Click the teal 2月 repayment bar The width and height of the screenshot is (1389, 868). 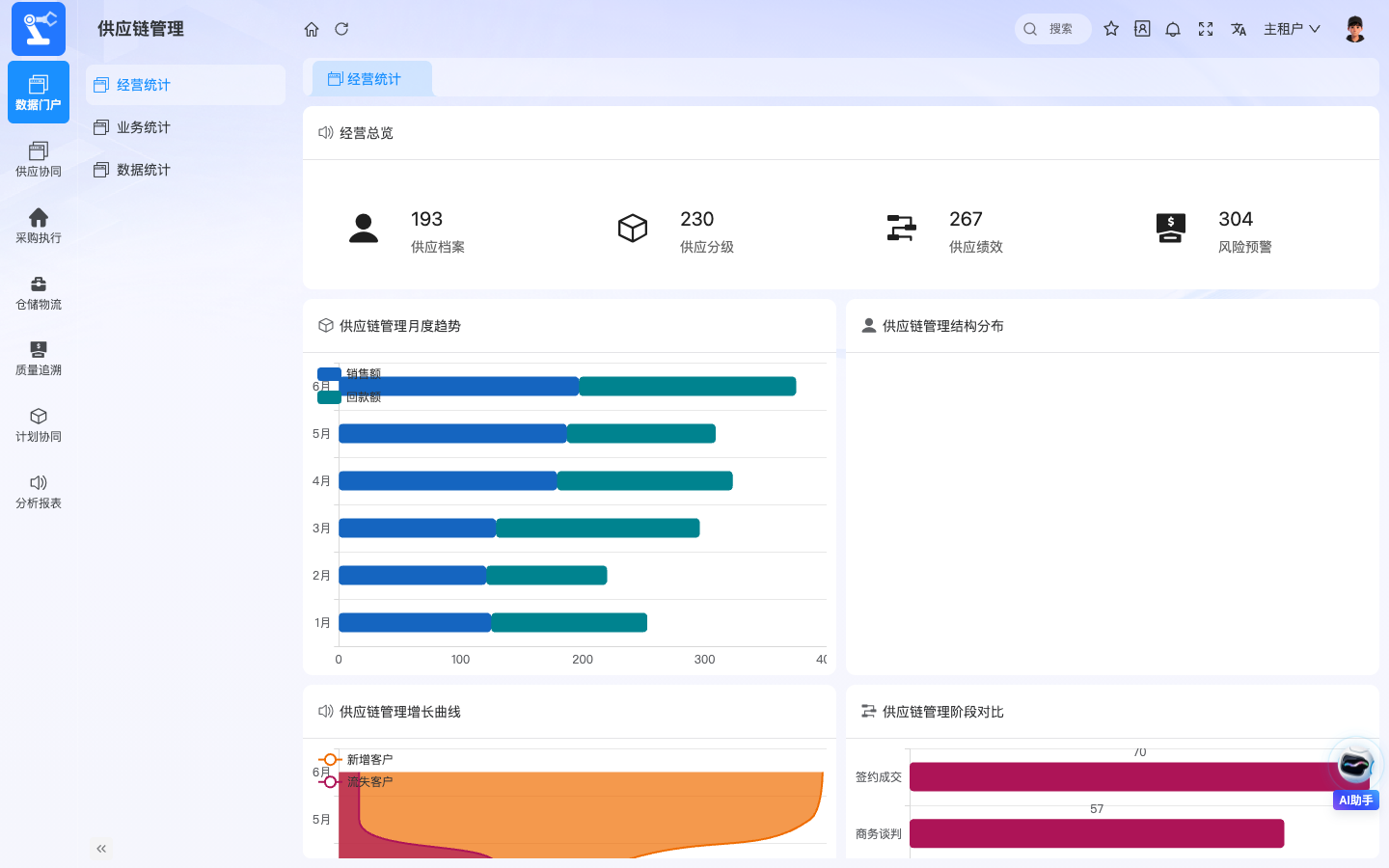(x=547, y=576)
